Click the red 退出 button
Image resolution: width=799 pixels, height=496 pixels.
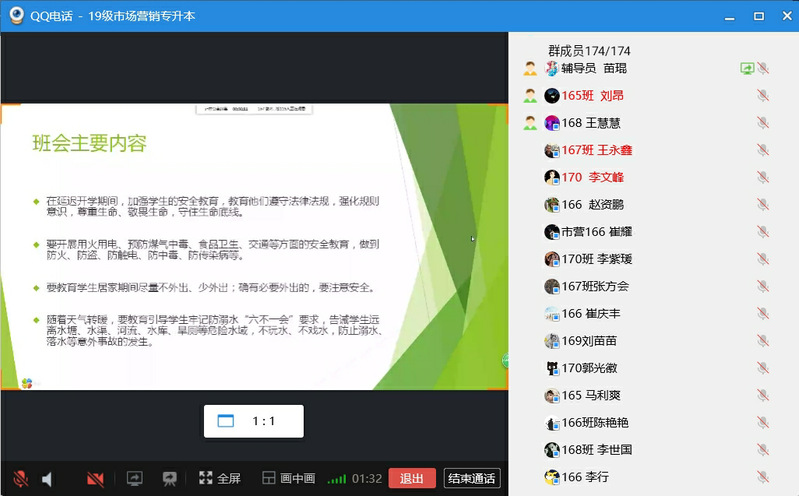tap(412, 479)
